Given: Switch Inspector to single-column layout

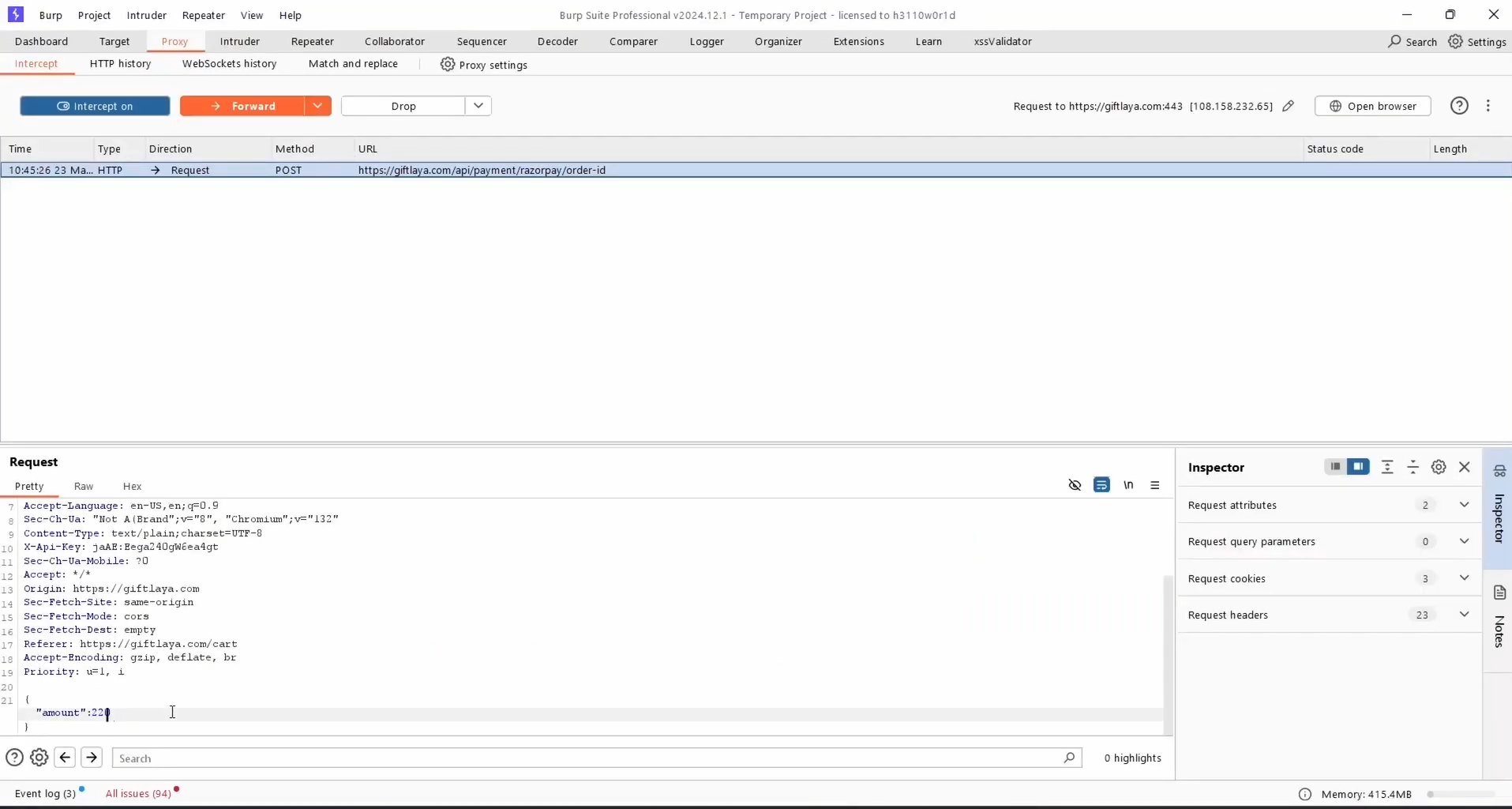Looking at the screenshot, I should click(x=1335, y=467).
